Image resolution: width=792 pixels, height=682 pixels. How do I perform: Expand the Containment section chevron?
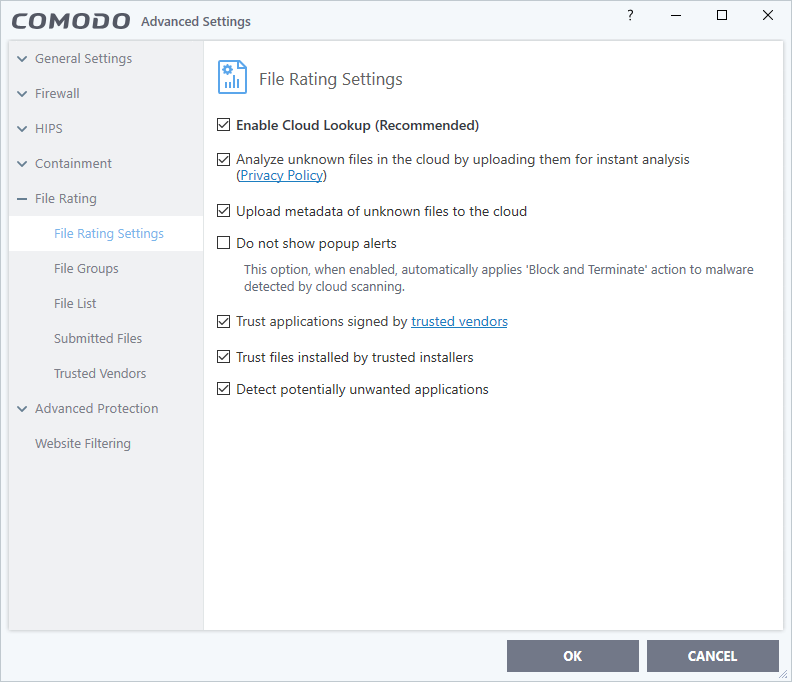point(22,164)
